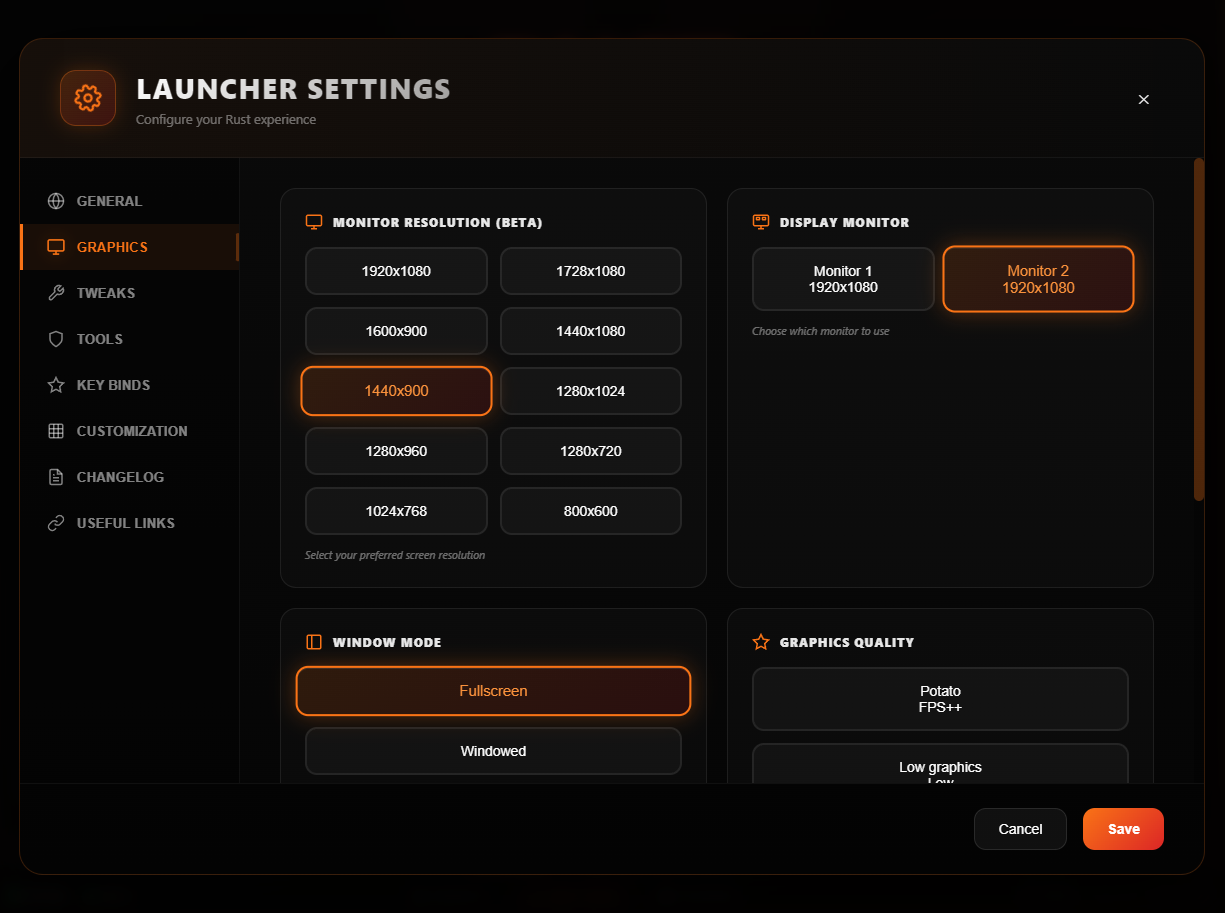Click the globe icon beside General
Image resolution: width=1225 pixels, height=913 pixels.
coord(56,201)
